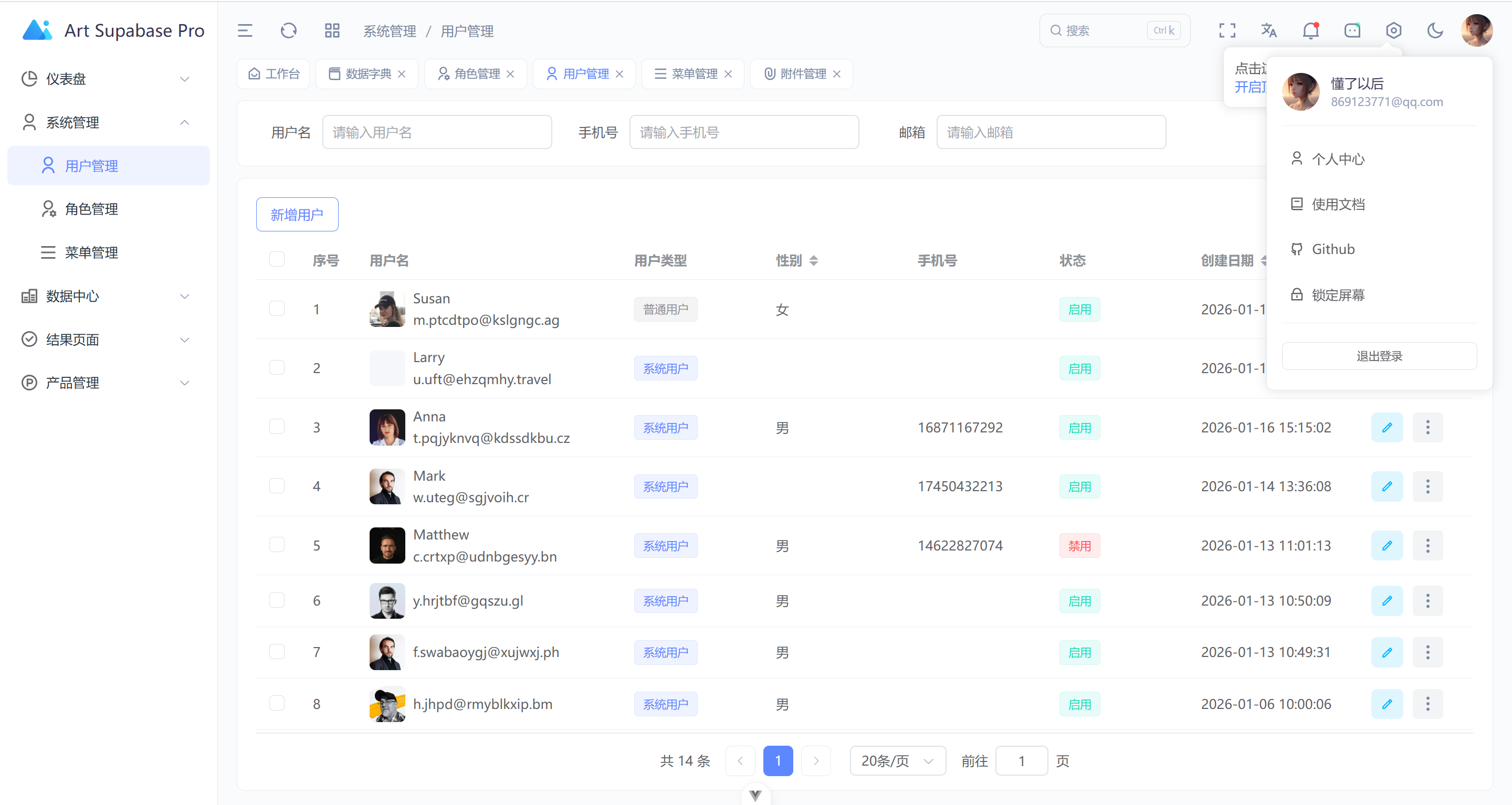Refresh the page using the reload icon

click(288, 30)
